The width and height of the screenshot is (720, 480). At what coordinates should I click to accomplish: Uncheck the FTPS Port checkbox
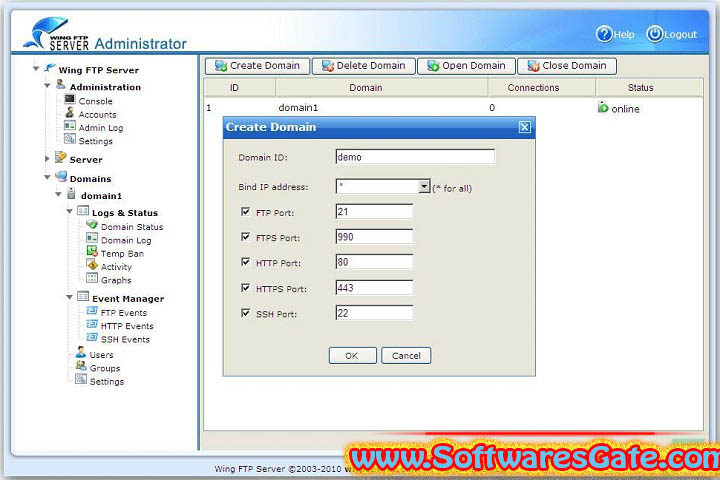pyautogui.click(x=246, y=237)
